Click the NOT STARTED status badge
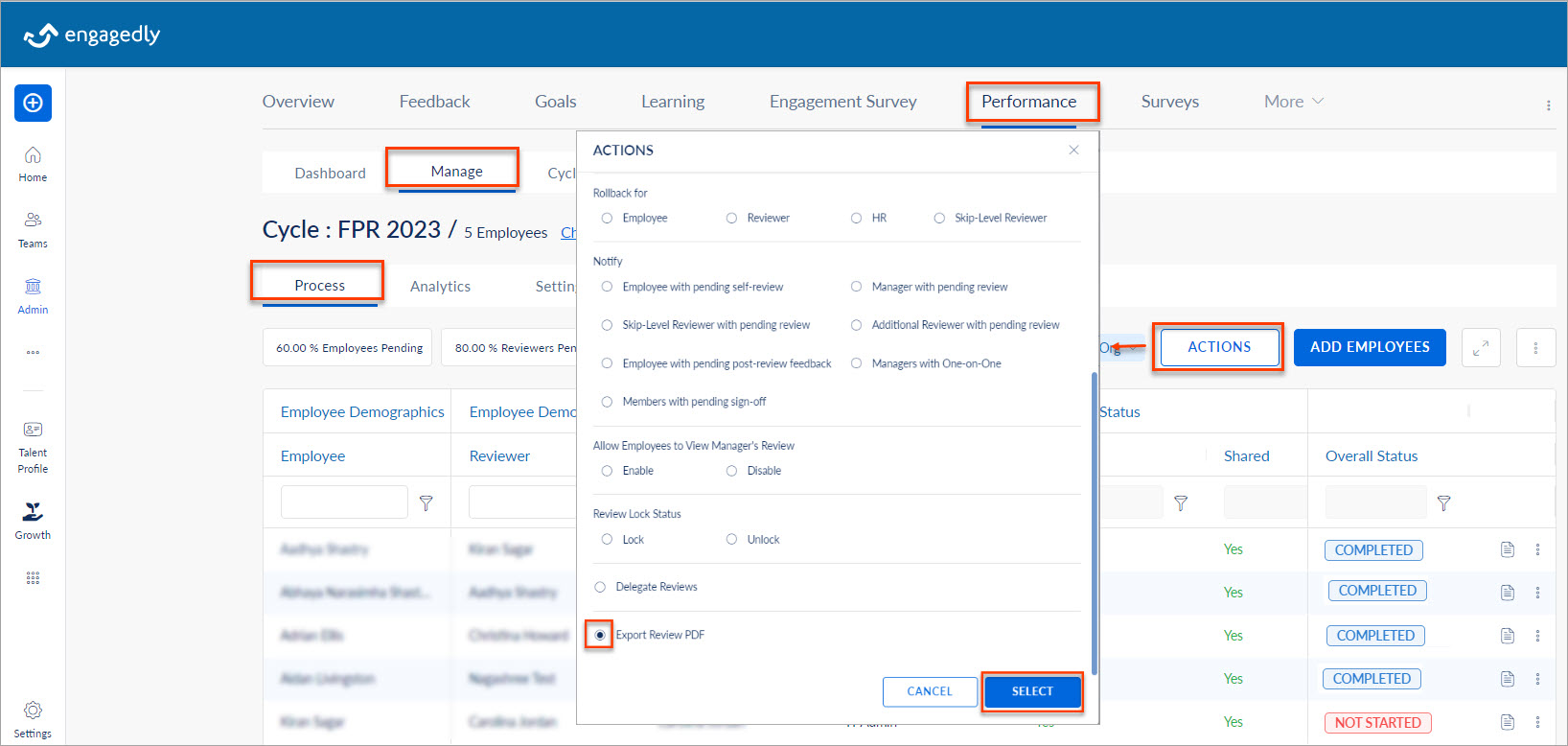The image size is (1568, 746). 1378,722
